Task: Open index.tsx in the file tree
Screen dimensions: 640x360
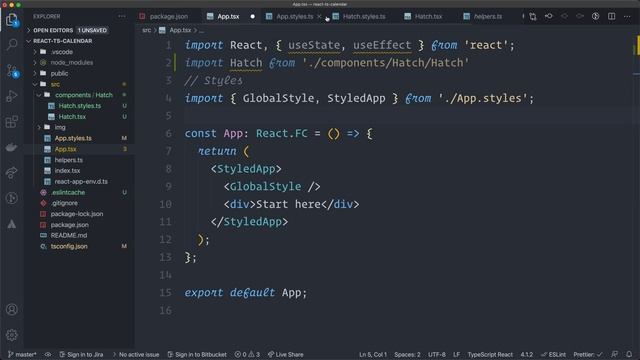Action: tap(67, 171)
